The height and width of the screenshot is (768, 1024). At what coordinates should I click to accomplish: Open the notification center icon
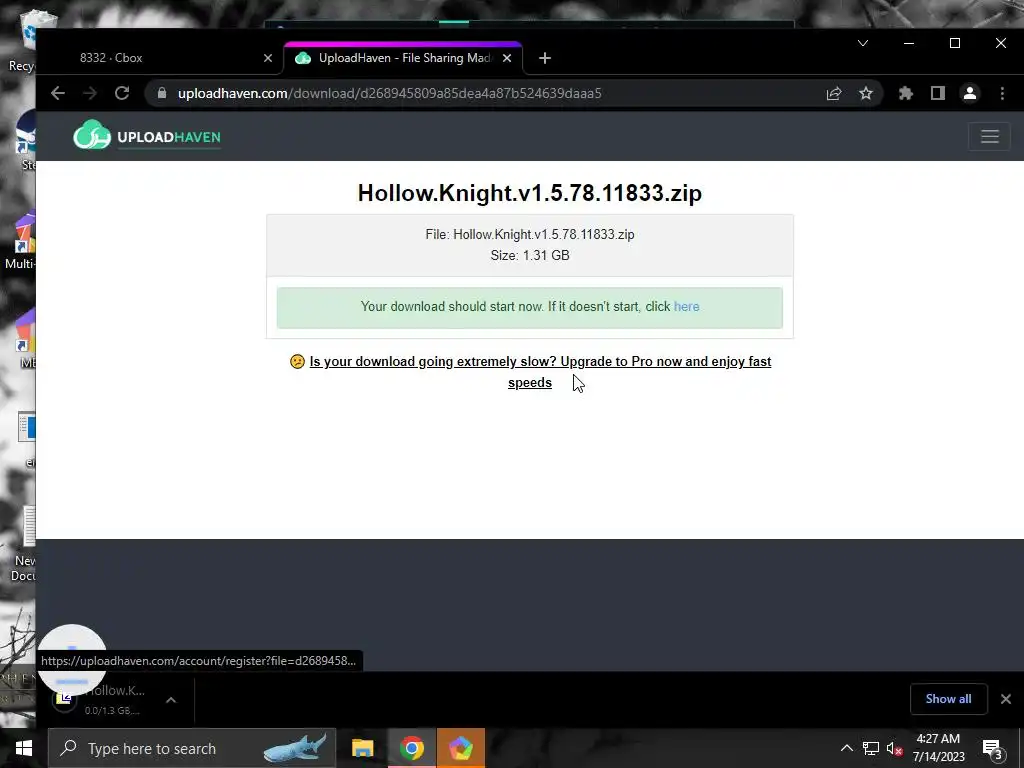click(992, 749)
